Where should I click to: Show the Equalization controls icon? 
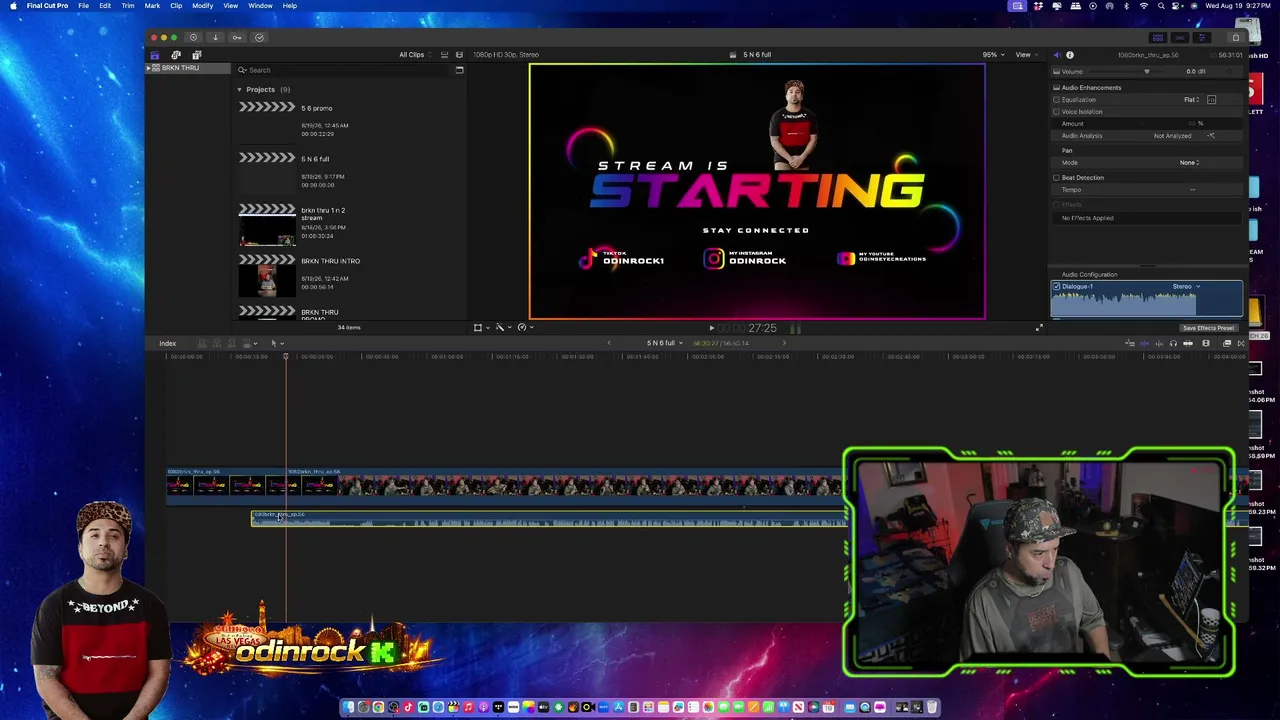tap(1212, 100)
